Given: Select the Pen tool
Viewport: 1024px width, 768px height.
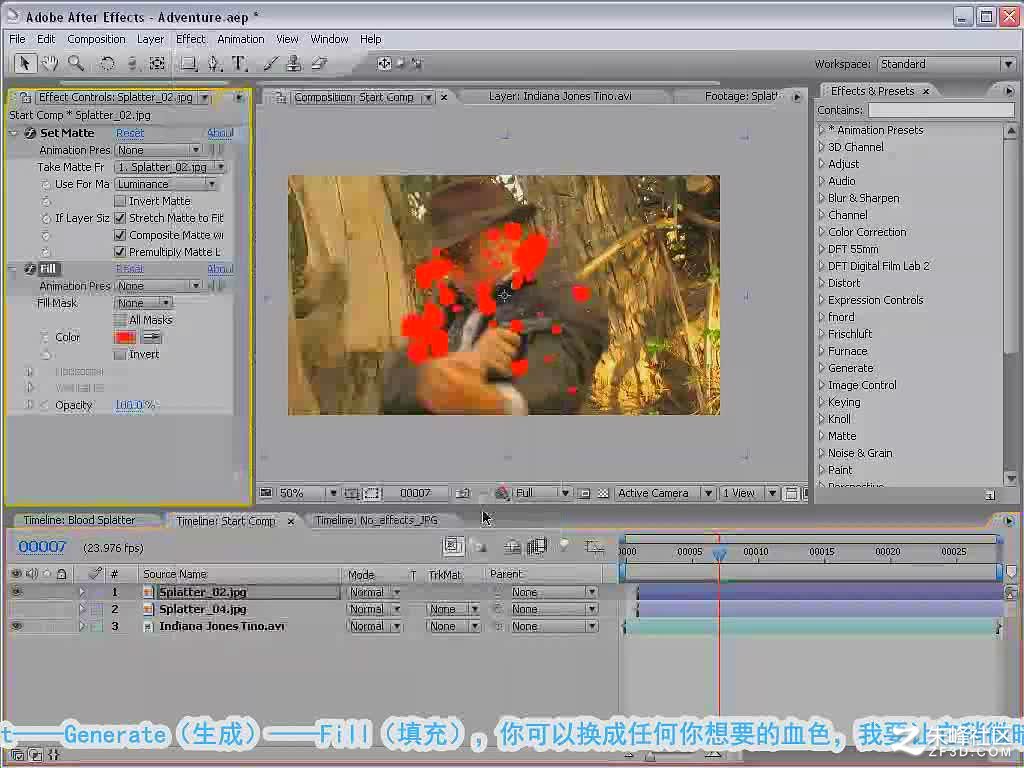Looking at the screenshot, I should click(214, 63).
